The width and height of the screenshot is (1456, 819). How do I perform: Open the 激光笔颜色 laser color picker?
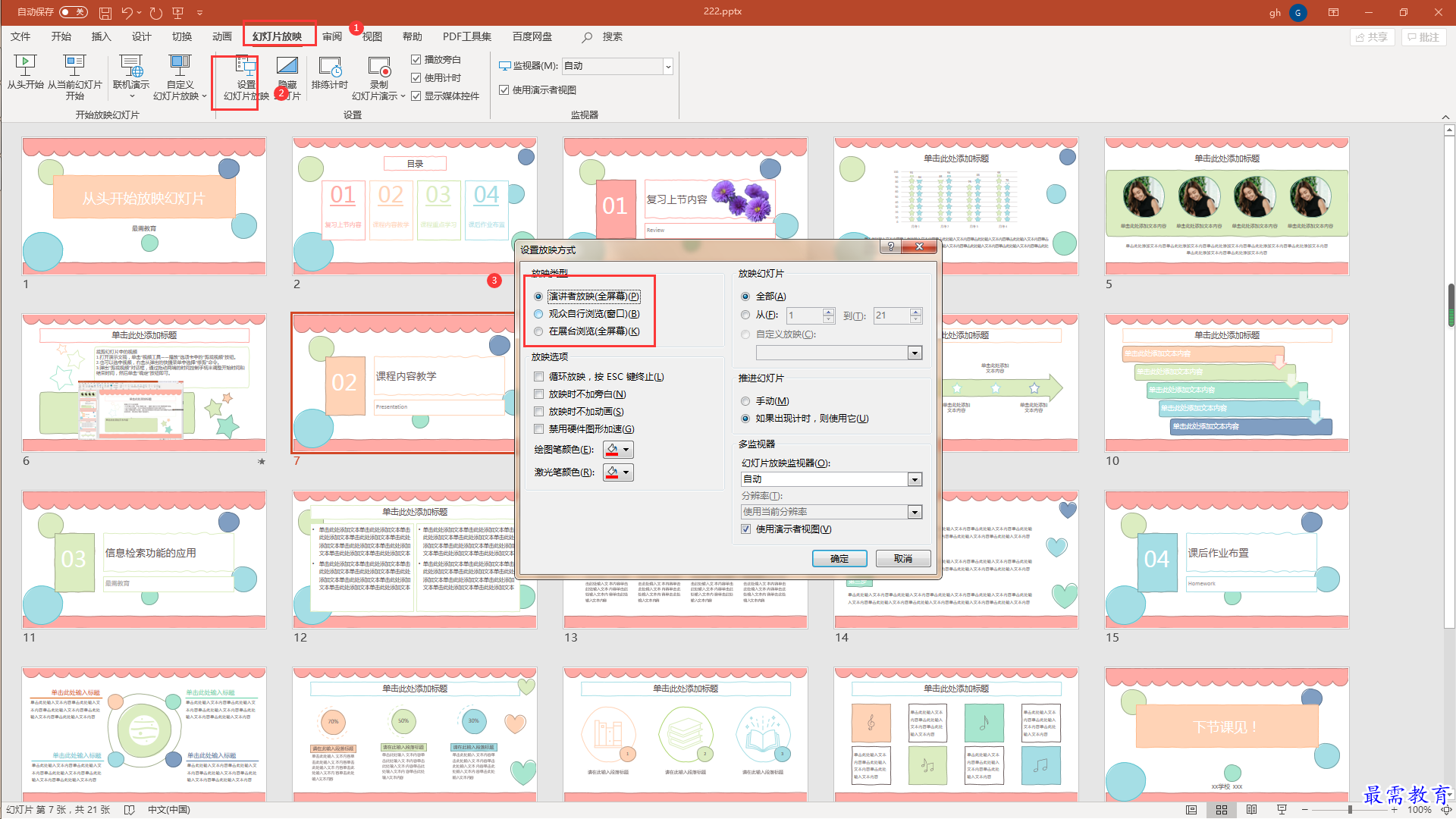[618, 472]
